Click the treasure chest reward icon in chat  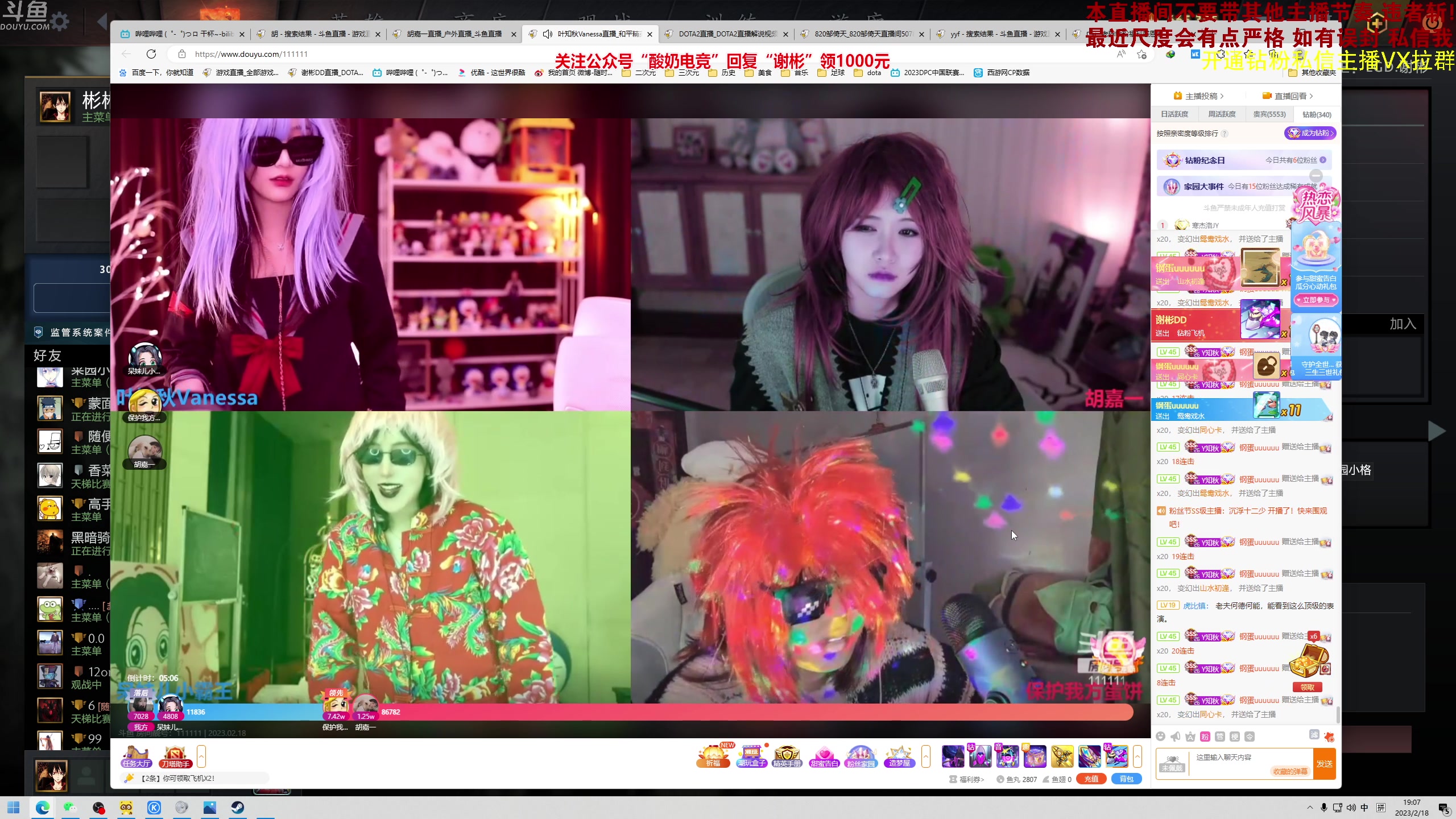pos(1309,661)
